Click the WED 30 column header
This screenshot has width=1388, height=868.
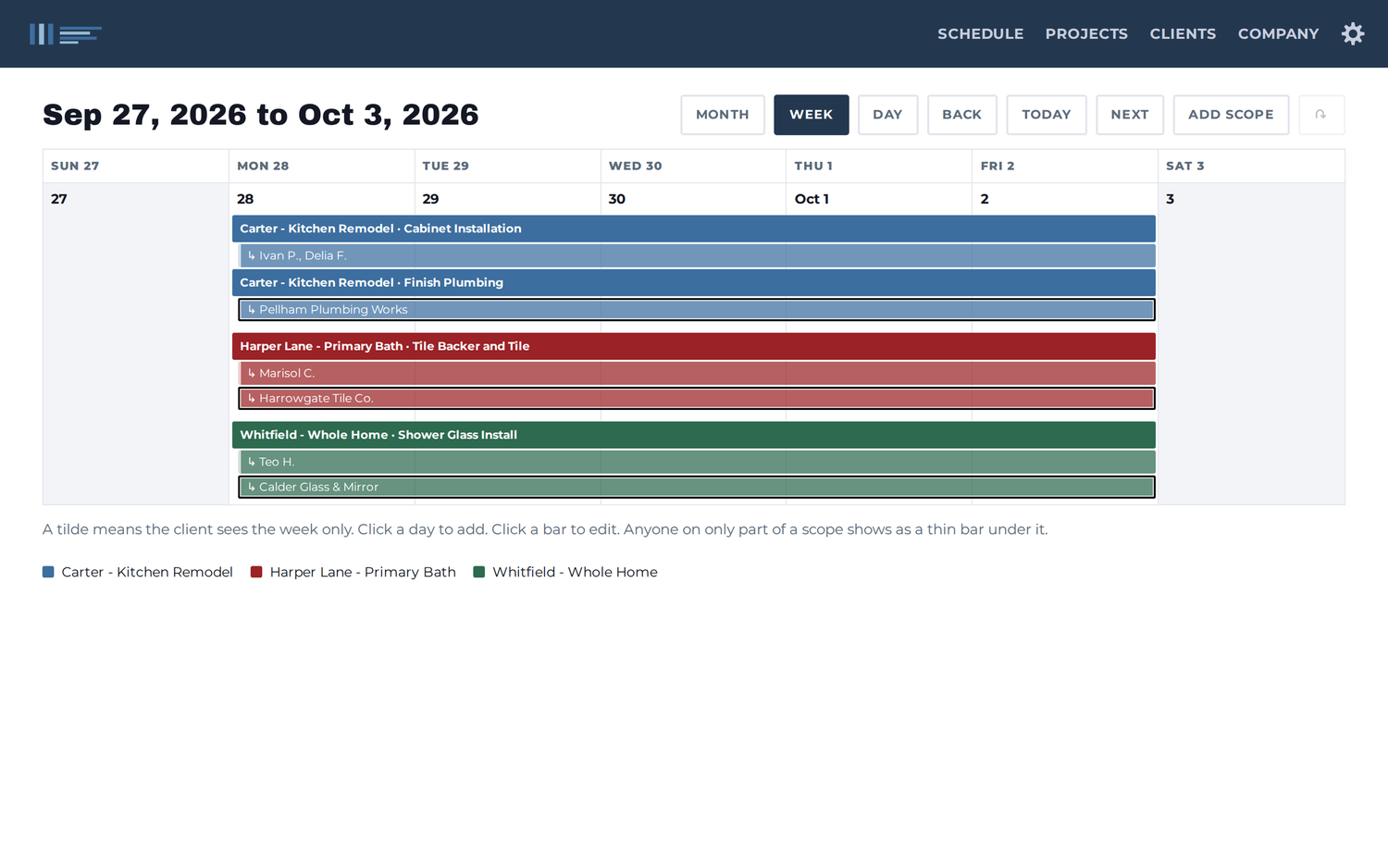[694, 167]
